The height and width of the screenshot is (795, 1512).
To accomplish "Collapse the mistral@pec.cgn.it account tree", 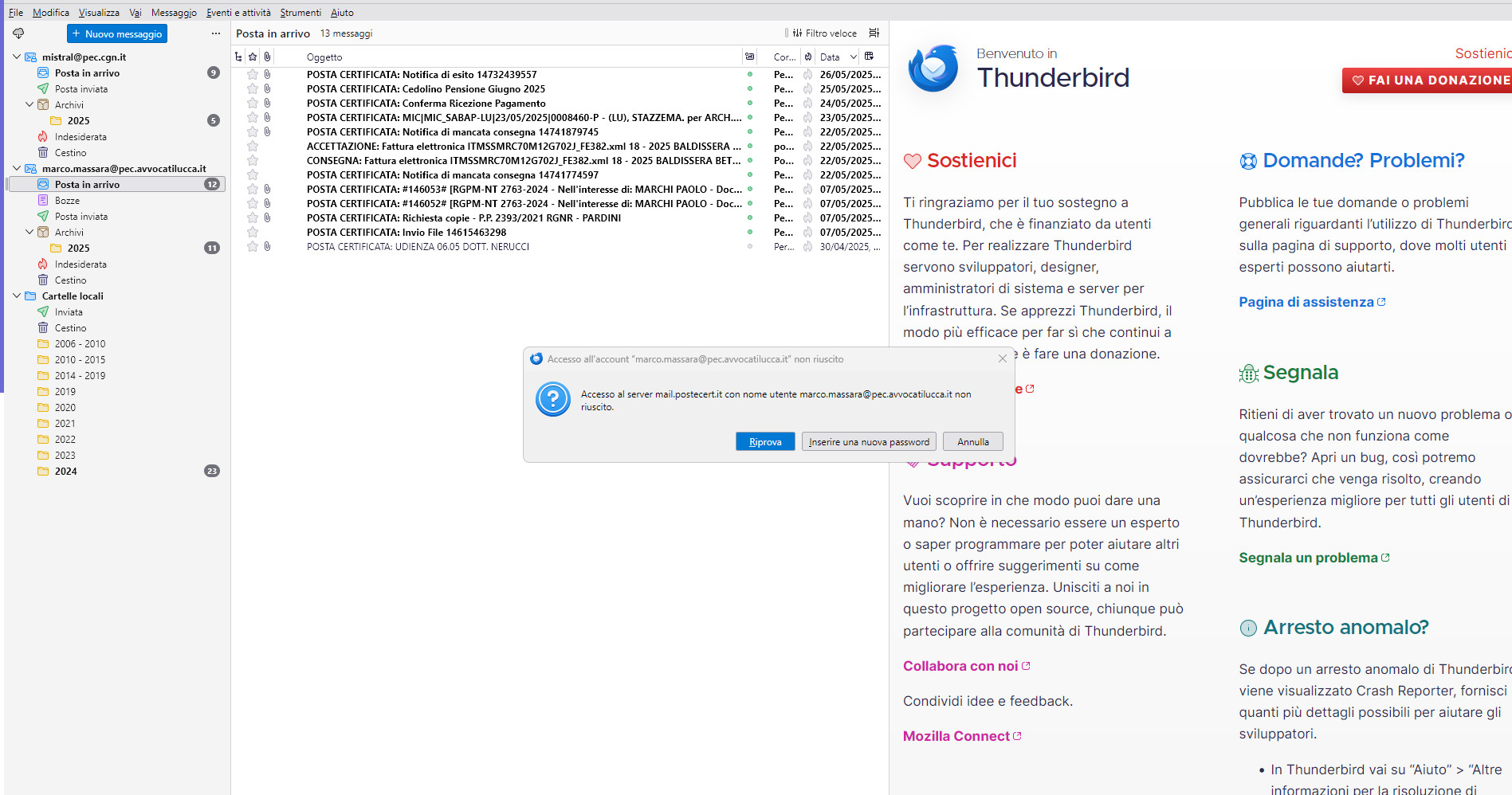I will click(17, 57).
